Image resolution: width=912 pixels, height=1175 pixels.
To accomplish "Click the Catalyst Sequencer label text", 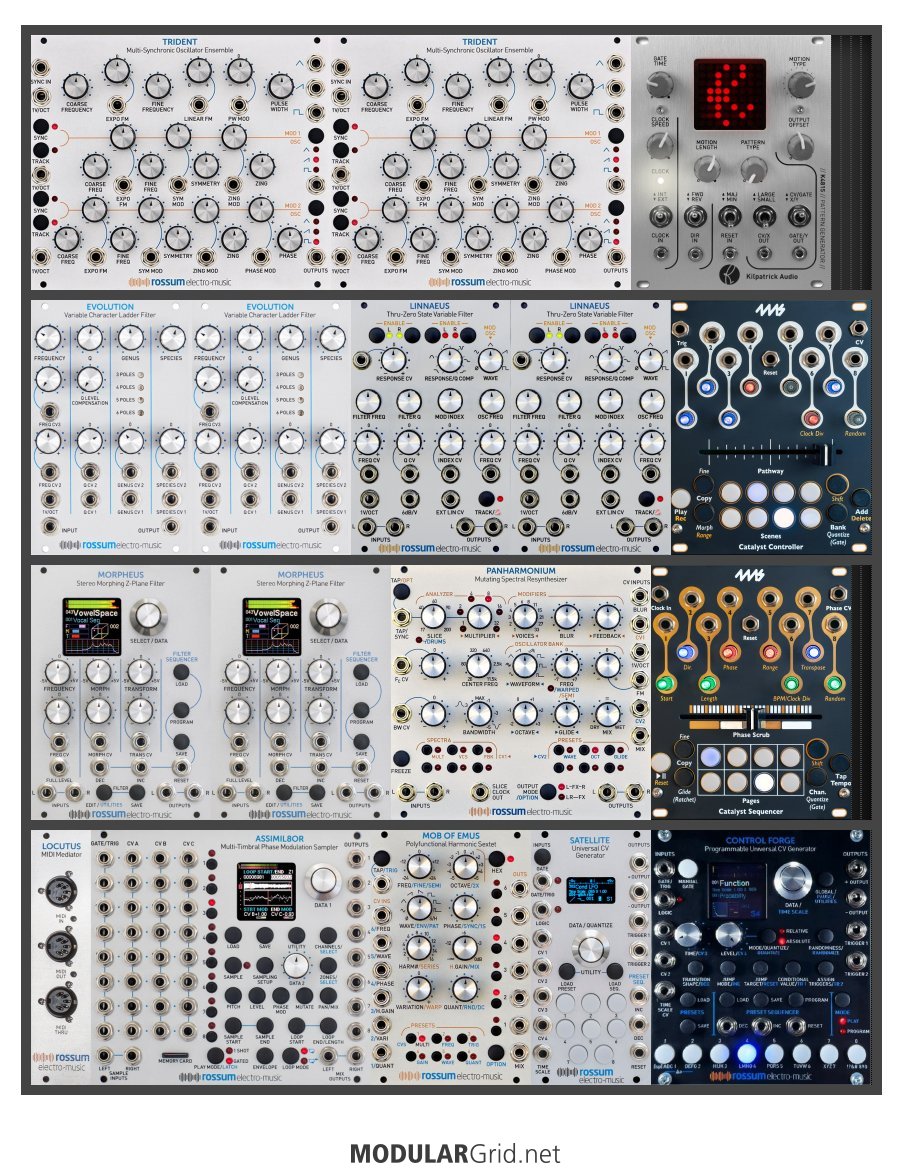I will point(750,811).
